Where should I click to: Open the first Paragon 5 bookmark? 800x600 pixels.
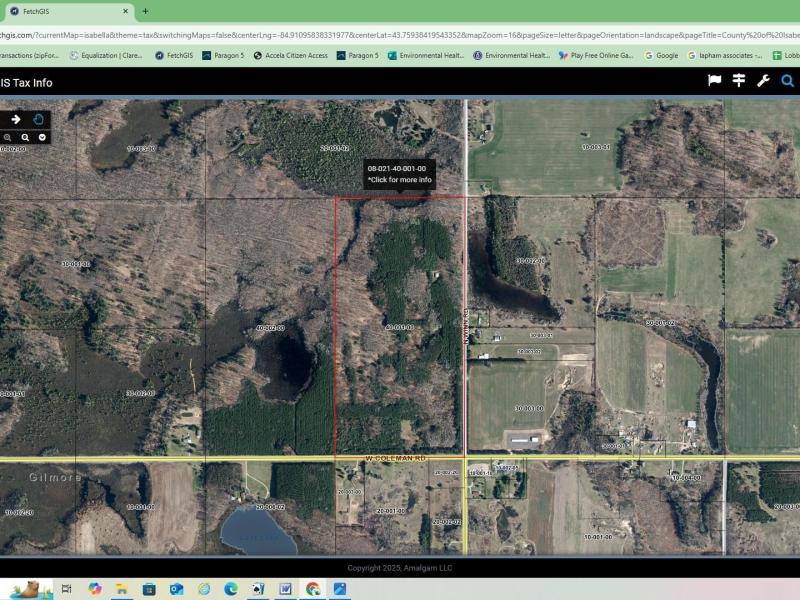(x=223, y=55)
